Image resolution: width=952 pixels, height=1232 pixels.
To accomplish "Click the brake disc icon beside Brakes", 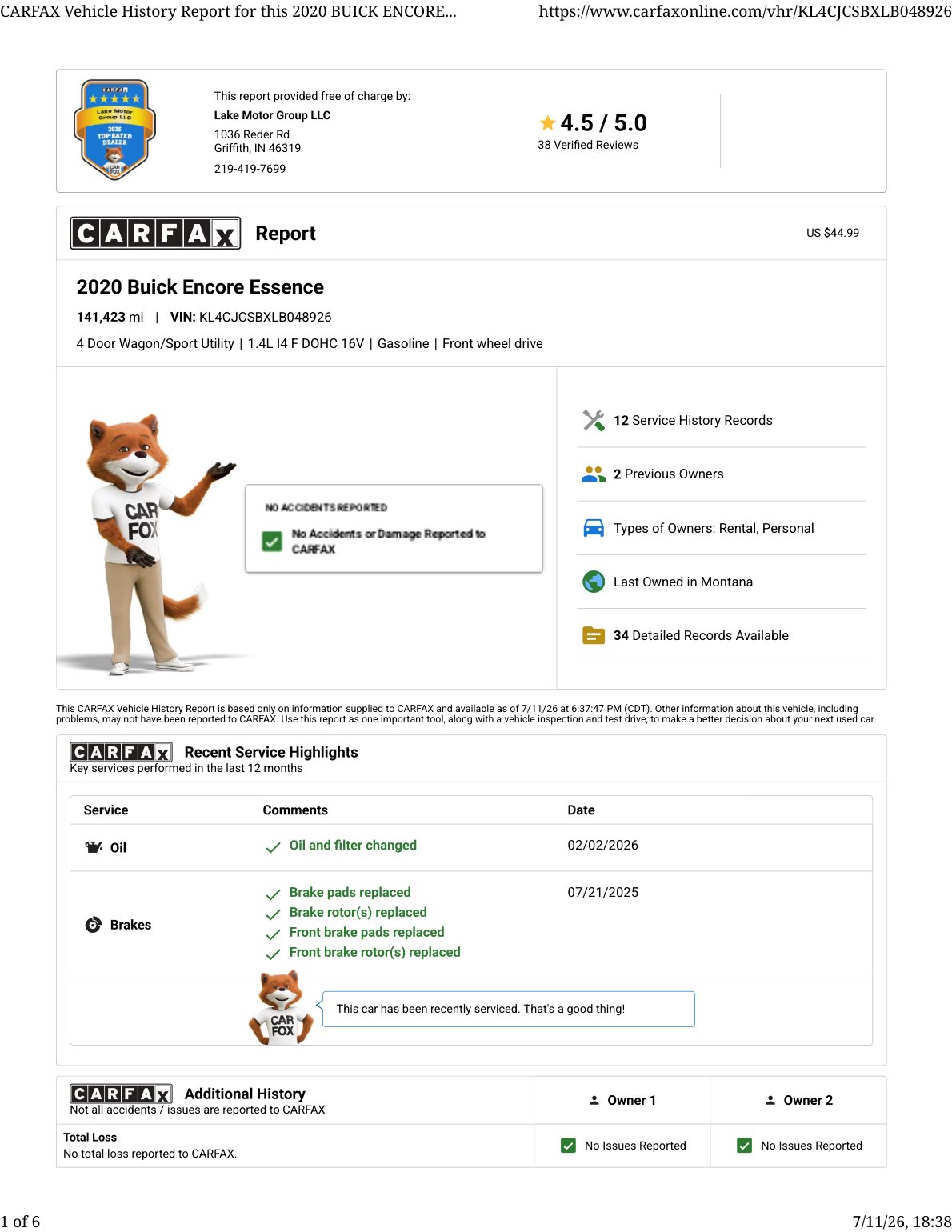I will (x=94, y=925).
